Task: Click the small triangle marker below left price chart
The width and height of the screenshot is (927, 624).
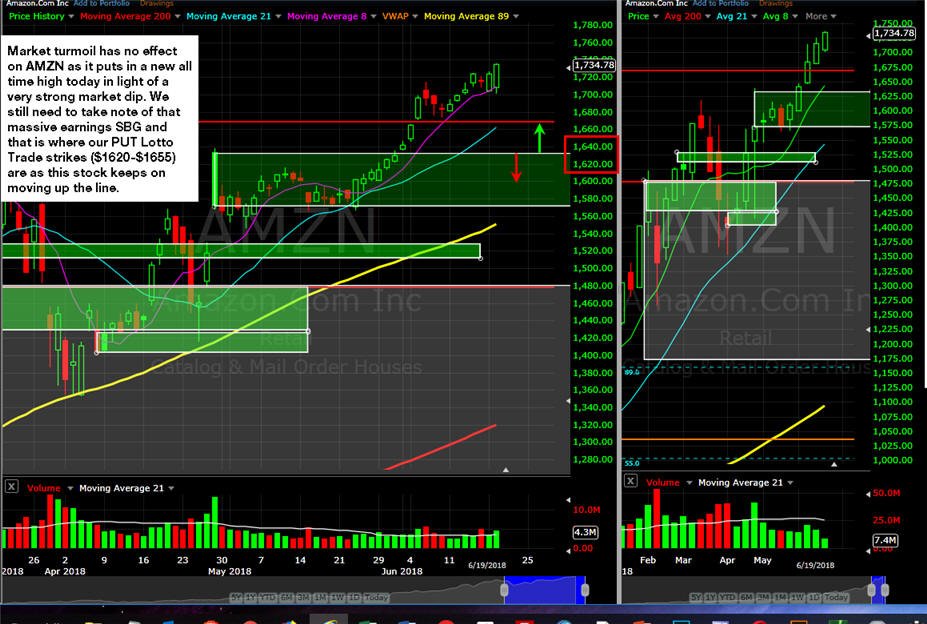Action: point(505,470)
